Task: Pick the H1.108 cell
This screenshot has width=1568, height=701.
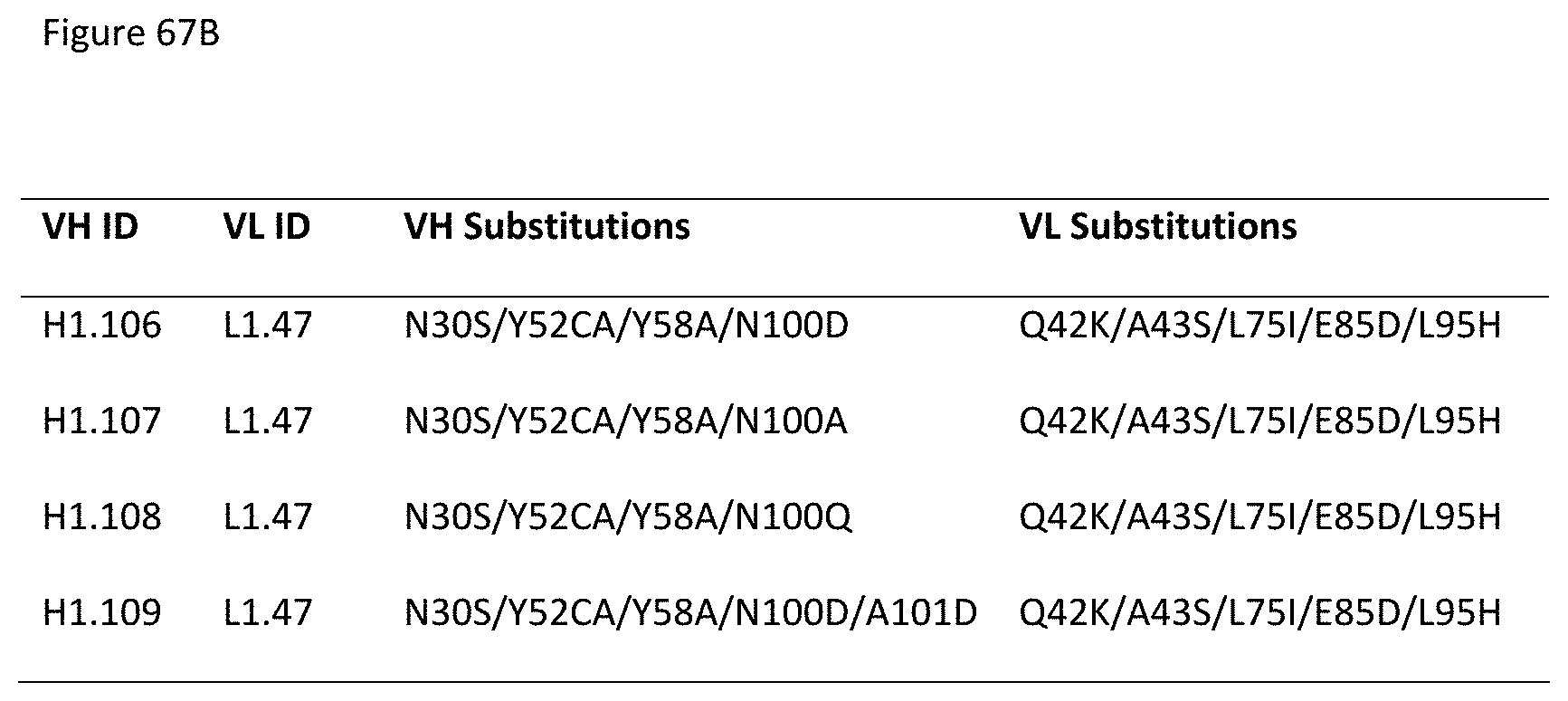Action: (x=102, y=517)
